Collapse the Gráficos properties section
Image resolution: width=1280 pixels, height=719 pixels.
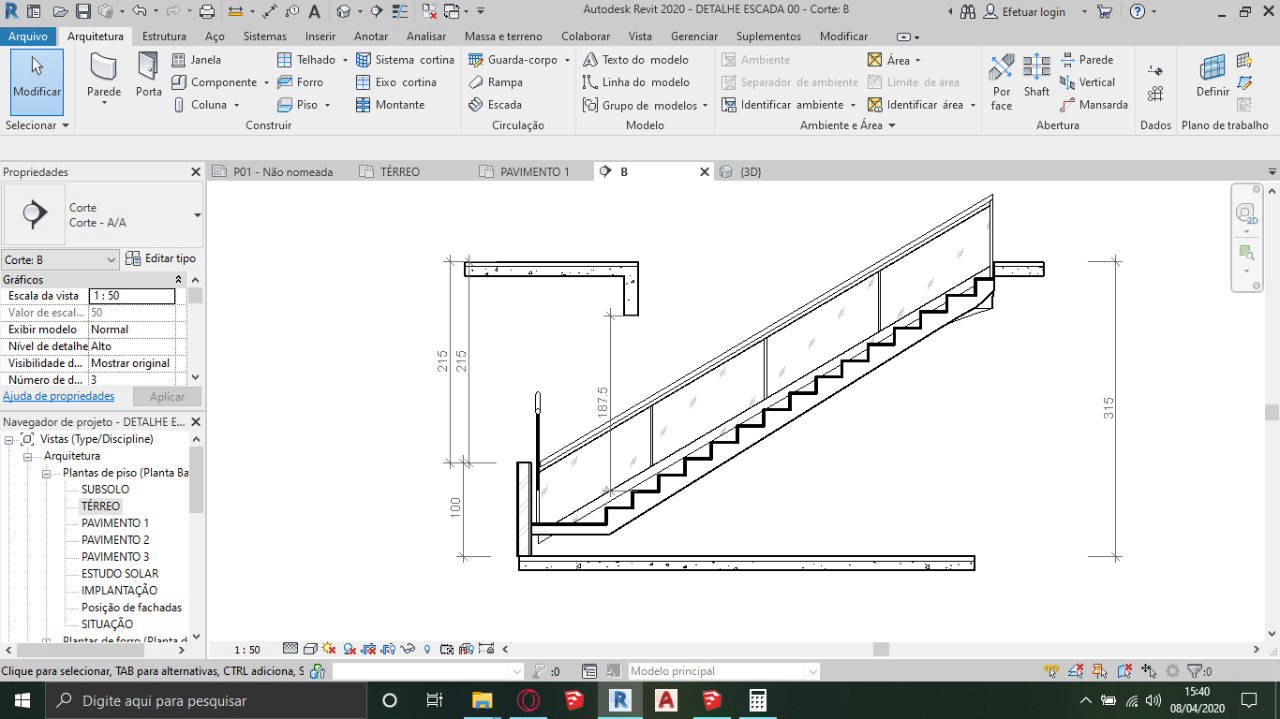point(179,280)
